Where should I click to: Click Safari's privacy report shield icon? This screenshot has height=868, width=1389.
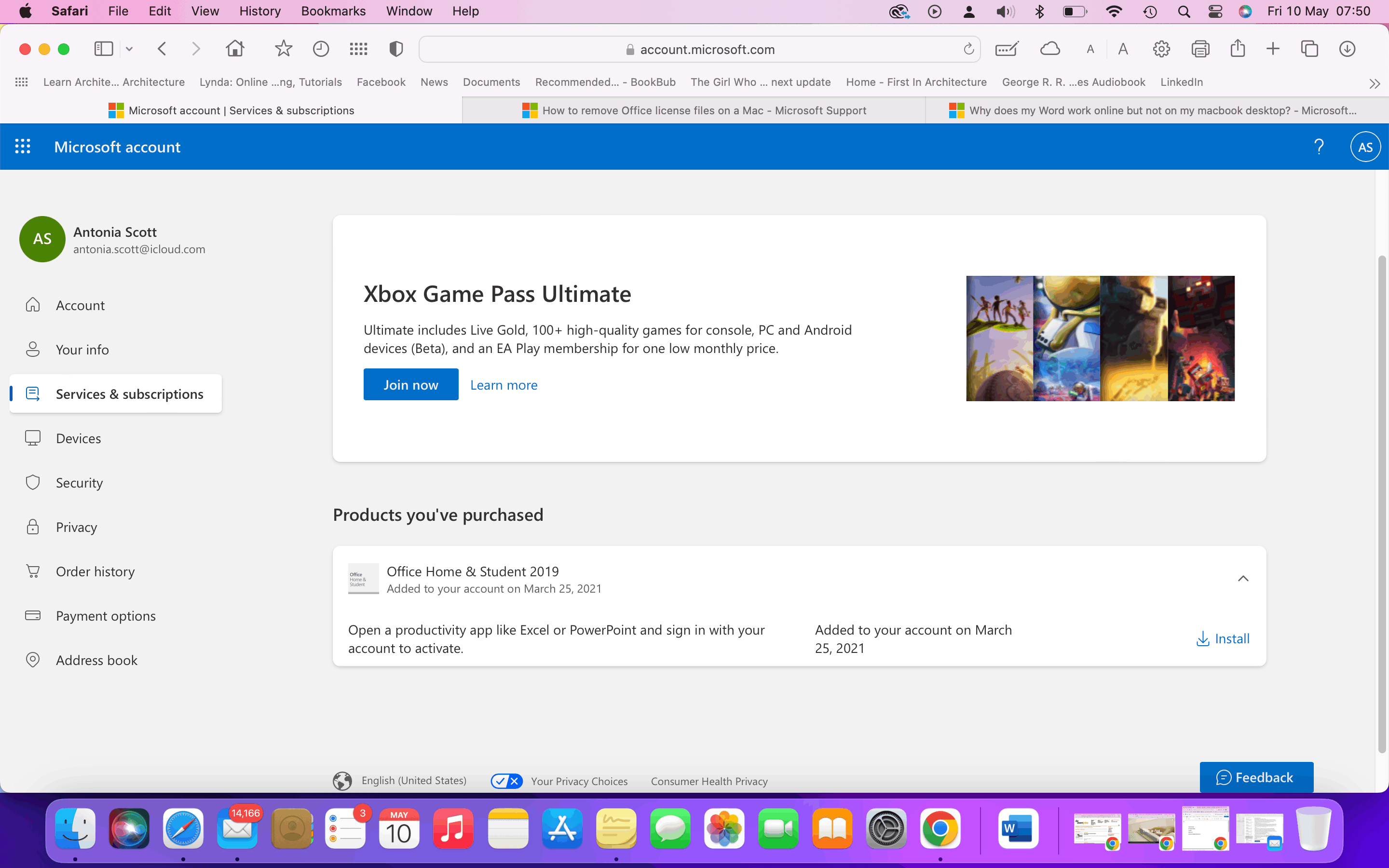[395, 49]
